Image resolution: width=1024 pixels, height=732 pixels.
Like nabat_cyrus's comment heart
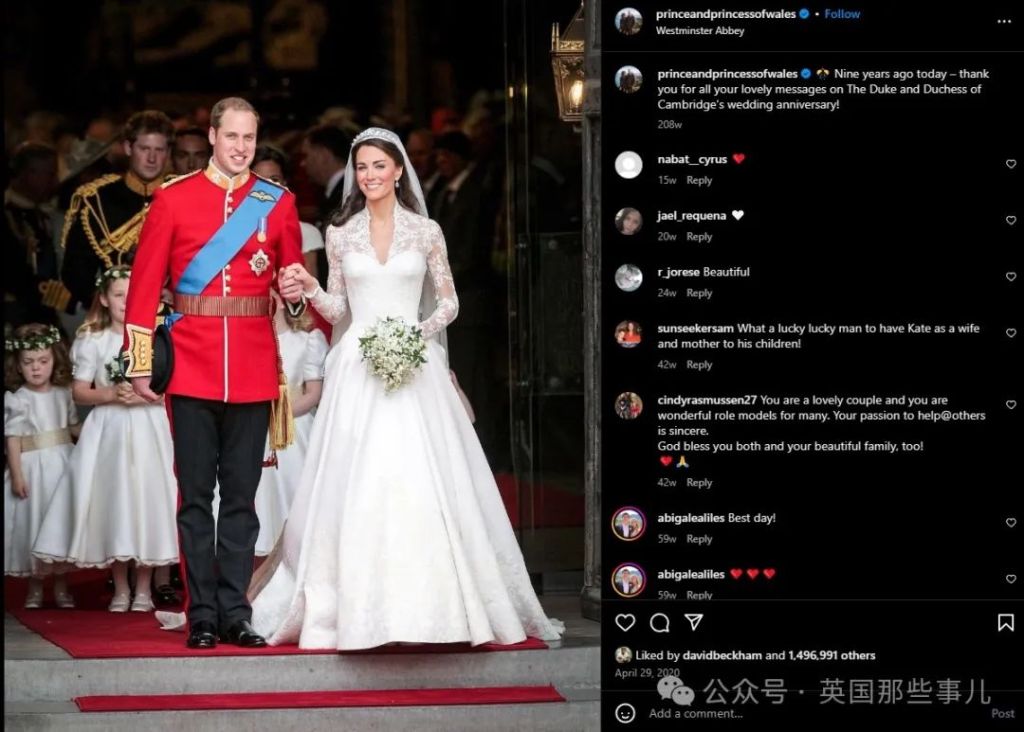(x=1011, y=164)
